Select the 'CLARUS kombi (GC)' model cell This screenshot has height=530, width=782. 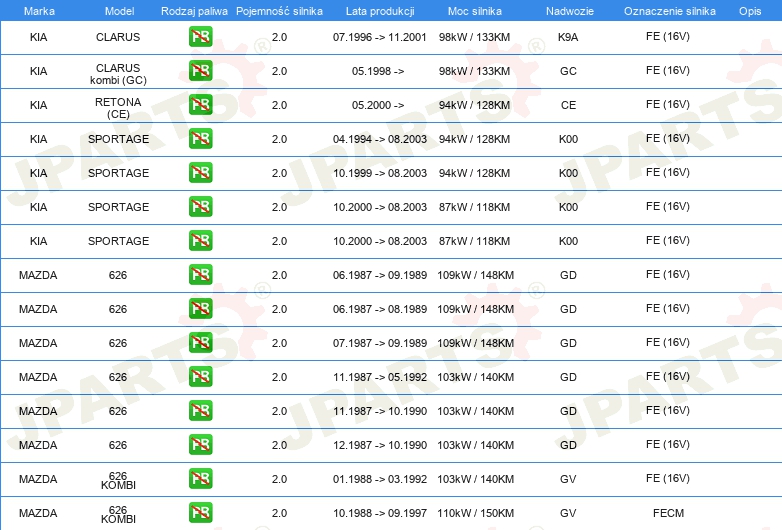pyautogui.click(x=118, y=74)
